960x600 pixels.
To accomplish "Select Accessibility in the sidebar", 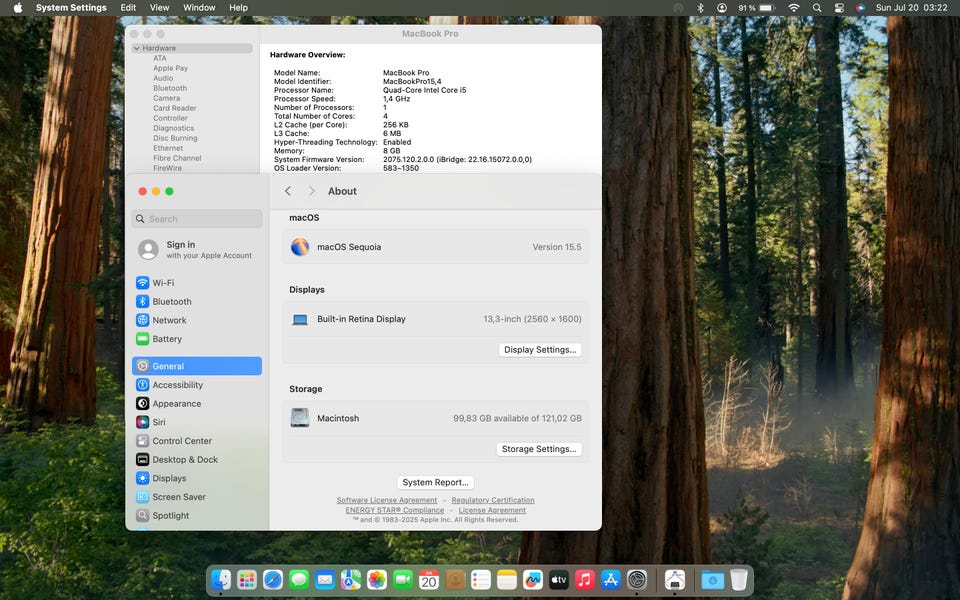I will (x=177, y=385).
